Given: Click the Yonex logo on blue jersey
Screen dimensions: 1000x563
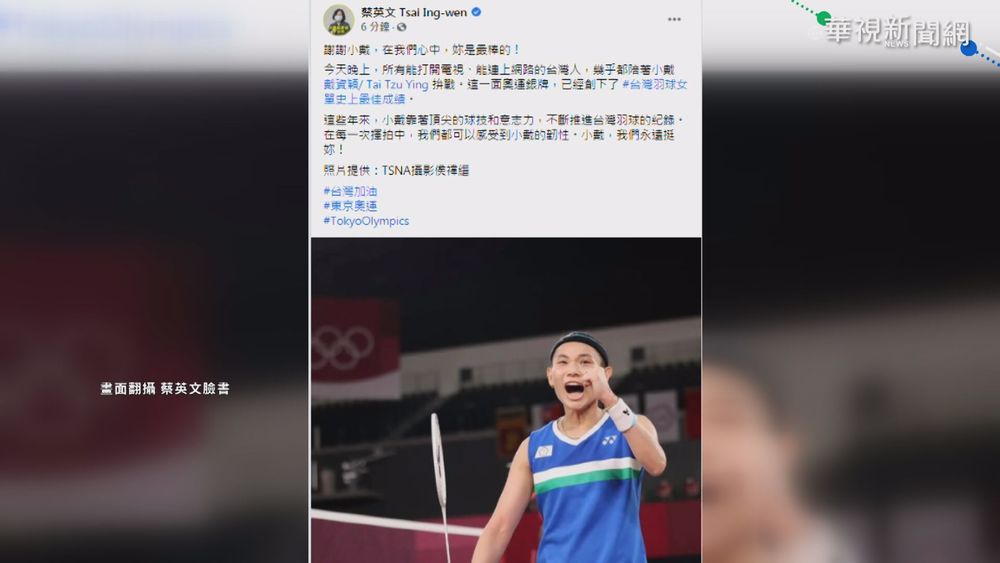Looking at the screenshot, I should pyautogui.click(x=610, y=440).
